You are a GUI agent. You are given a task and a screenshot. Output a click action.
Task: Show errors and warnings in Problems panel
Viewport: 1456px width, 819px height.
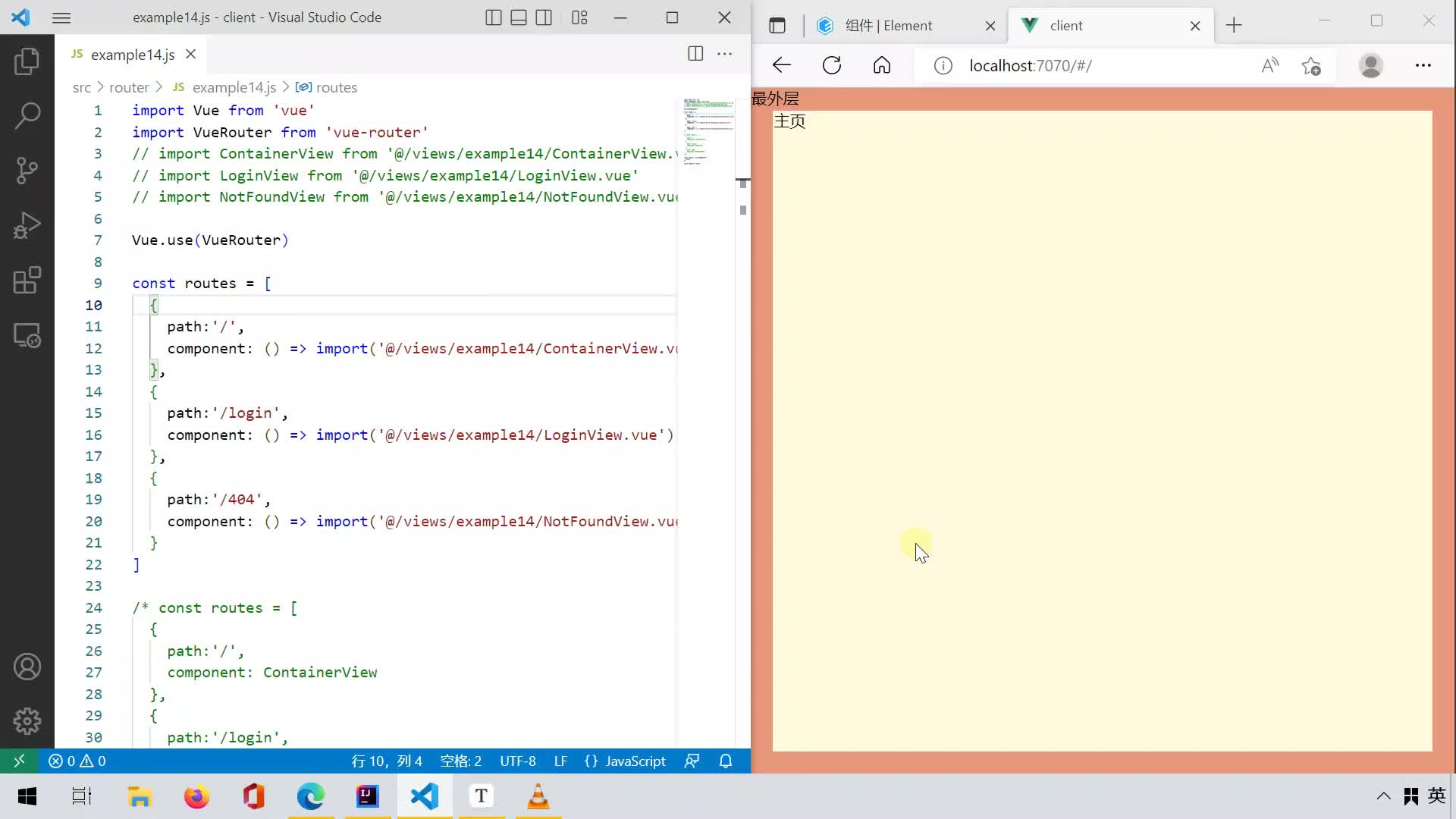click(x=77, y=761)
